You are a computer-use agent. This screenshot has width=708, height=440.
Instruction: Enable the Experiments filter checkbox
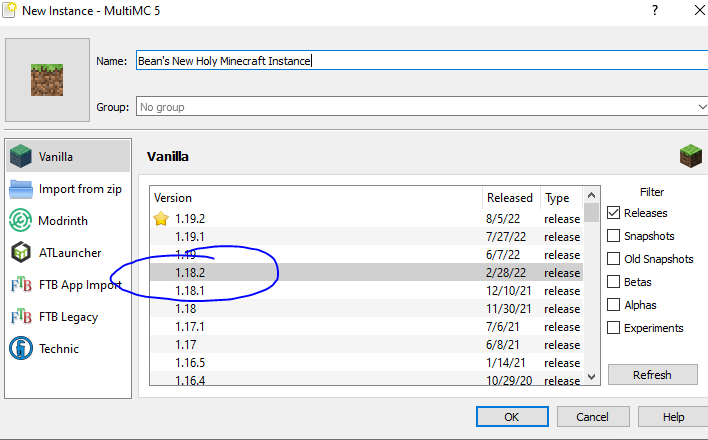pos(613,328)
